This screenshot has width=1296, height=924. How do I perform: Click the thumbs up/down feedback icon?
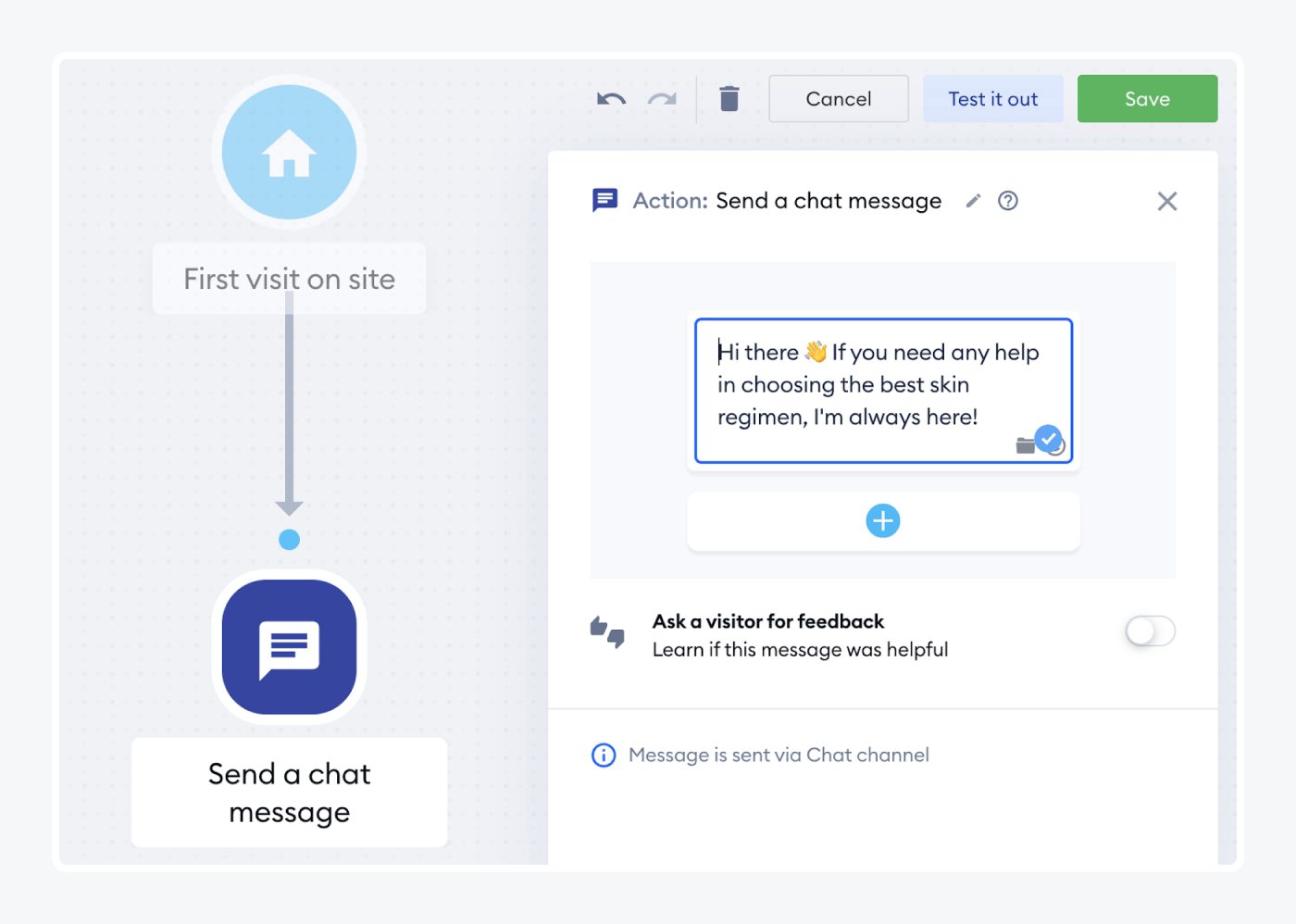tap(607, 633)
